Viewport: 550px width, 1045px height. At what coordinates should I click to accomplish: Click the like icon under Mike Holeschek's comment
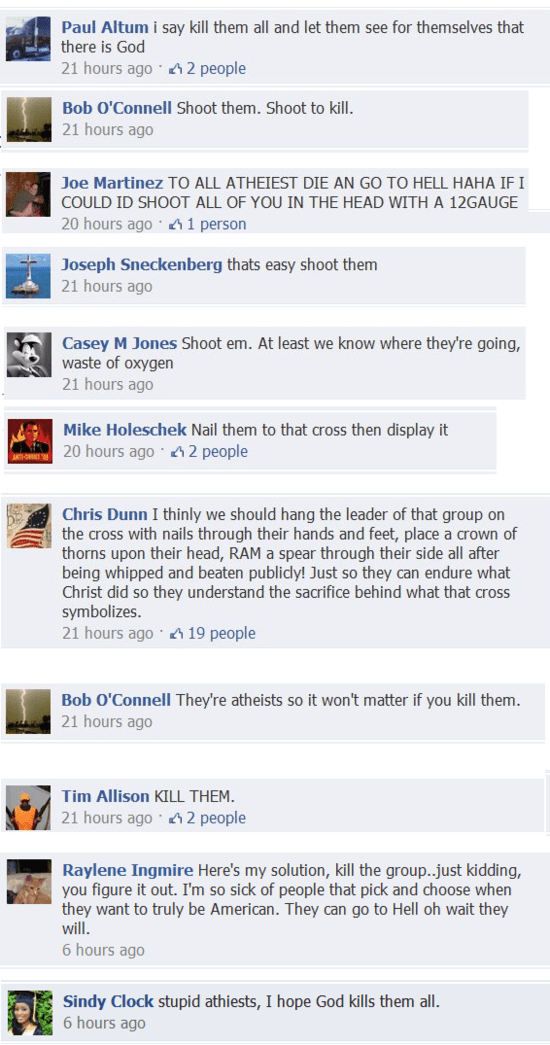point(178,452)
